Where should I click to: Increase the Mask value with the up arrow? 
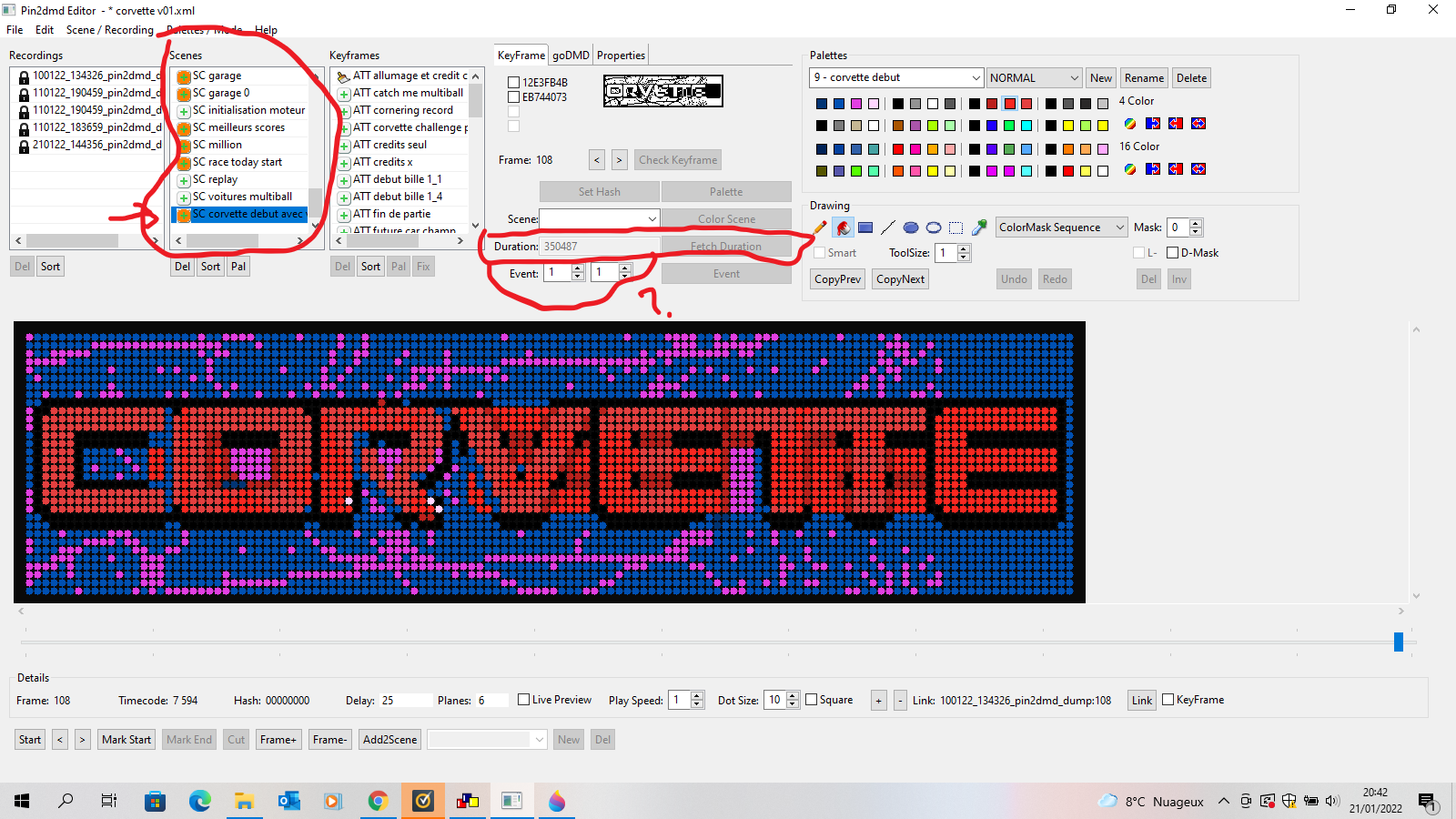(x=1196, y=223)
